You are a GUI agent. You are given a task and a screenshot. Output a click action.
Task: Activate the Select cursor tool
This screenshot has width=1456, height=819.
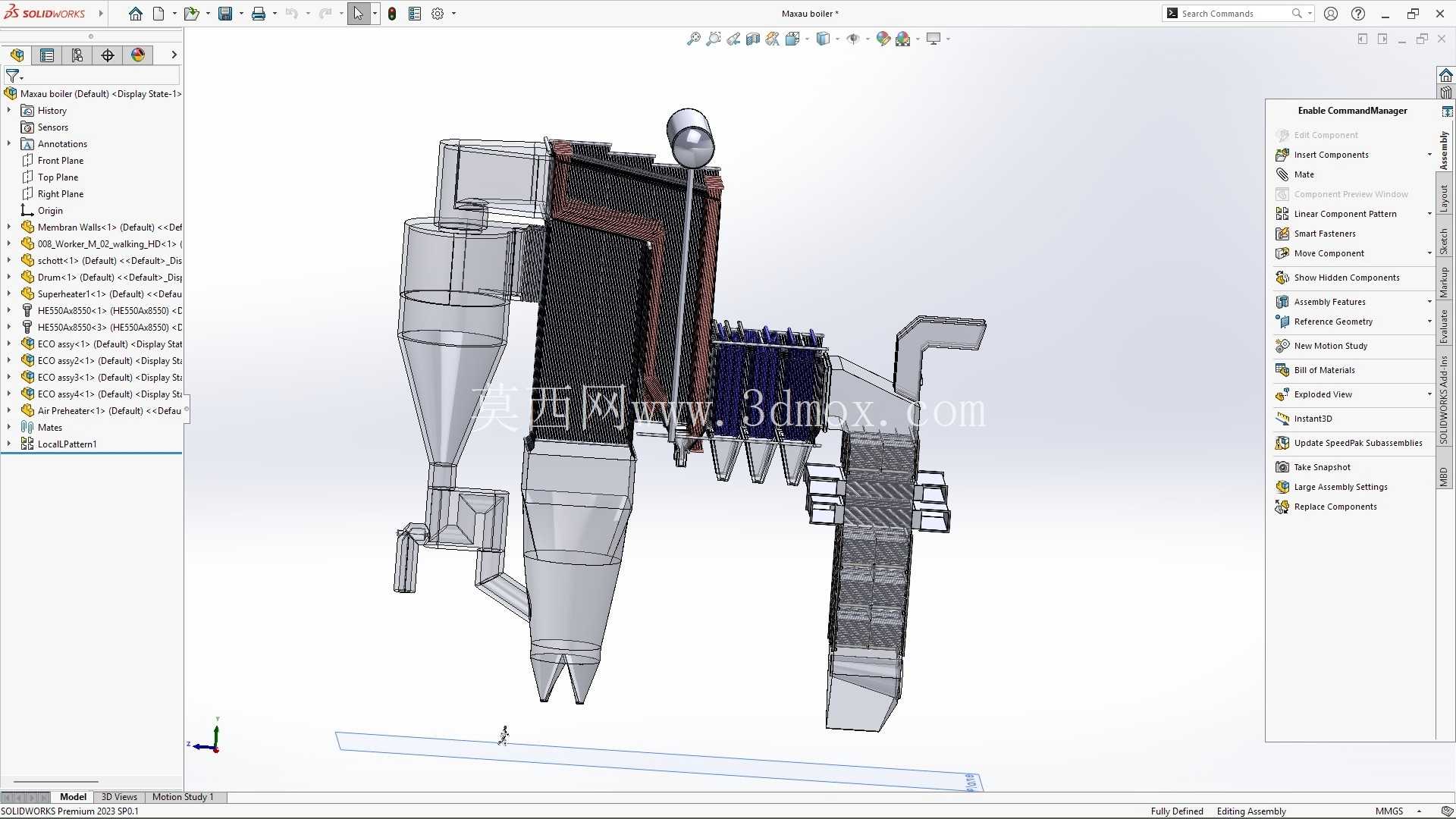(x=358, y=14)
